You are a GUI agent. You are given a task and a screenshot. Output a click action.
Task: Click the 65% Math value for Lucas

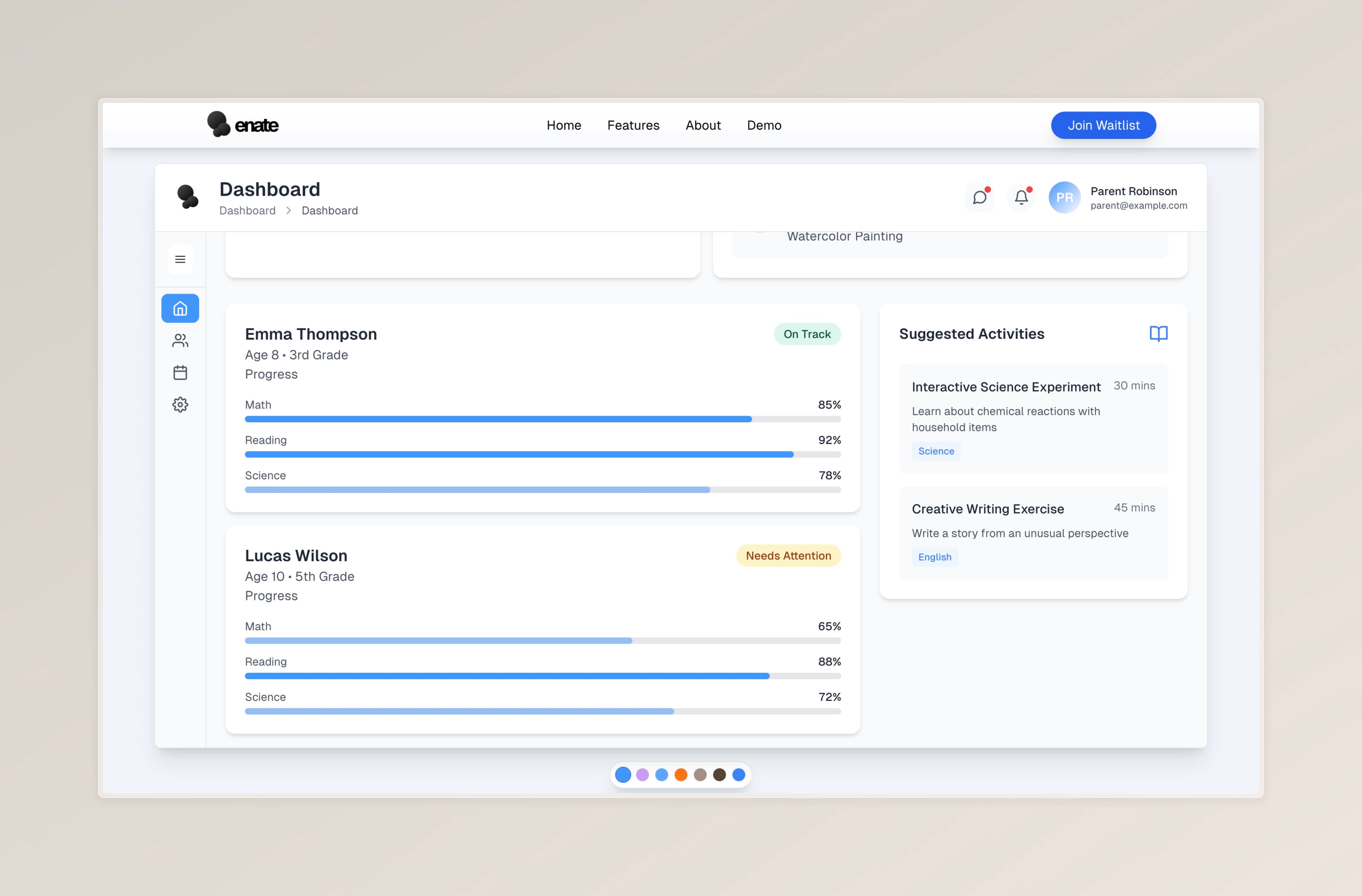[829, 626]
